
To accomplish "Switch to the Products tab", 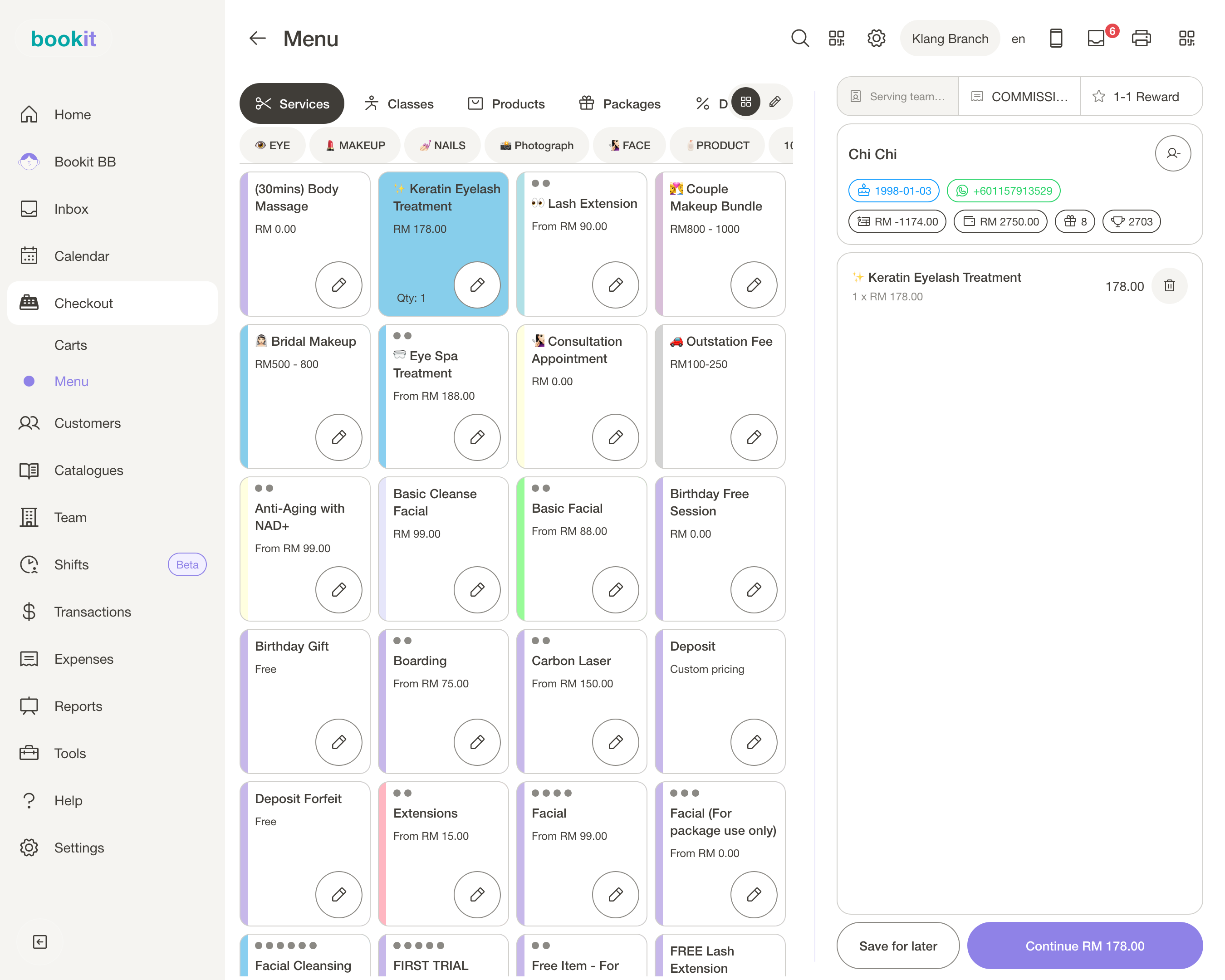I will point(506,103).
